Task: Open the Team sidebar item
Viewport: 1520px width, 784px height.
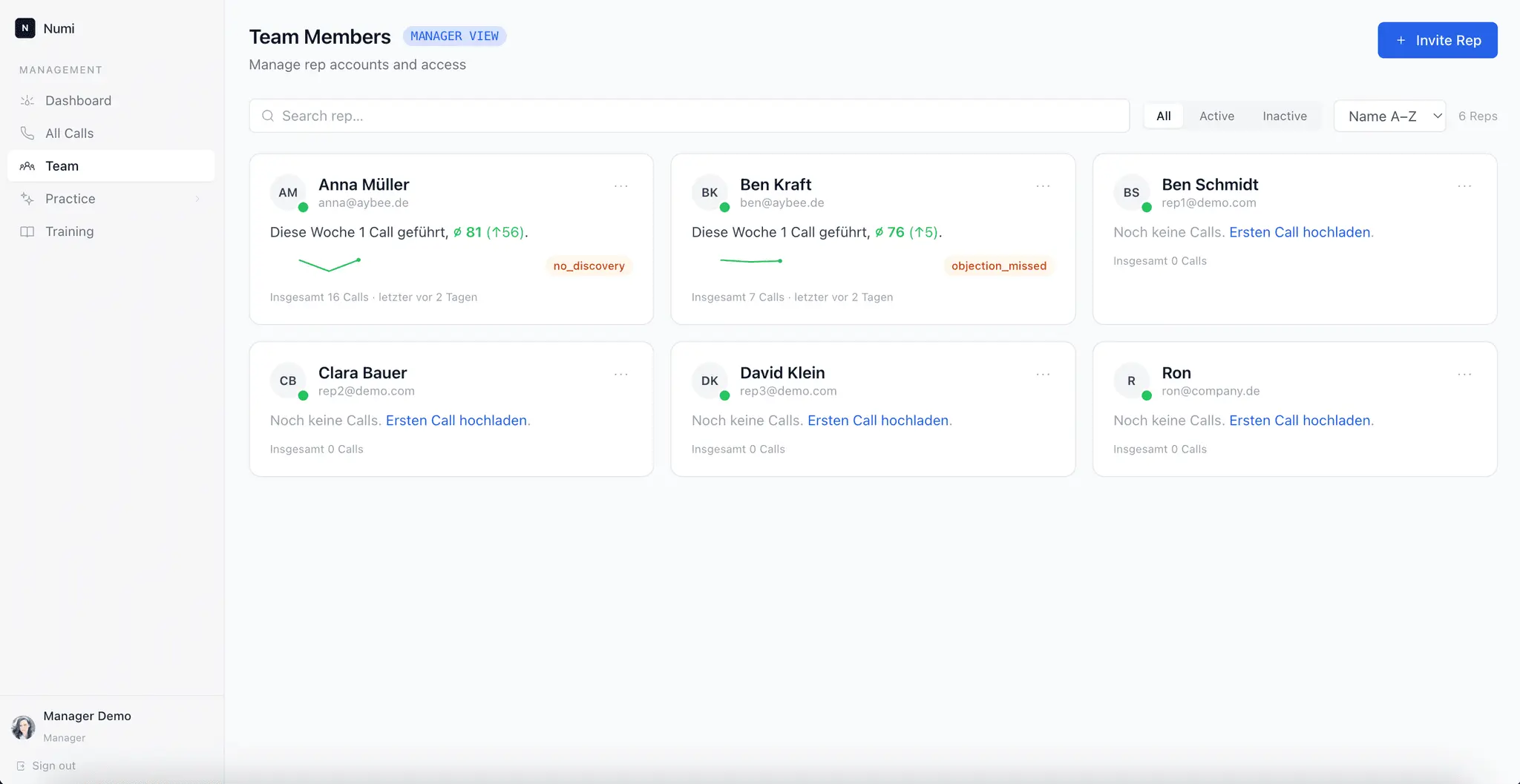Action: click(x=111, y=166)
